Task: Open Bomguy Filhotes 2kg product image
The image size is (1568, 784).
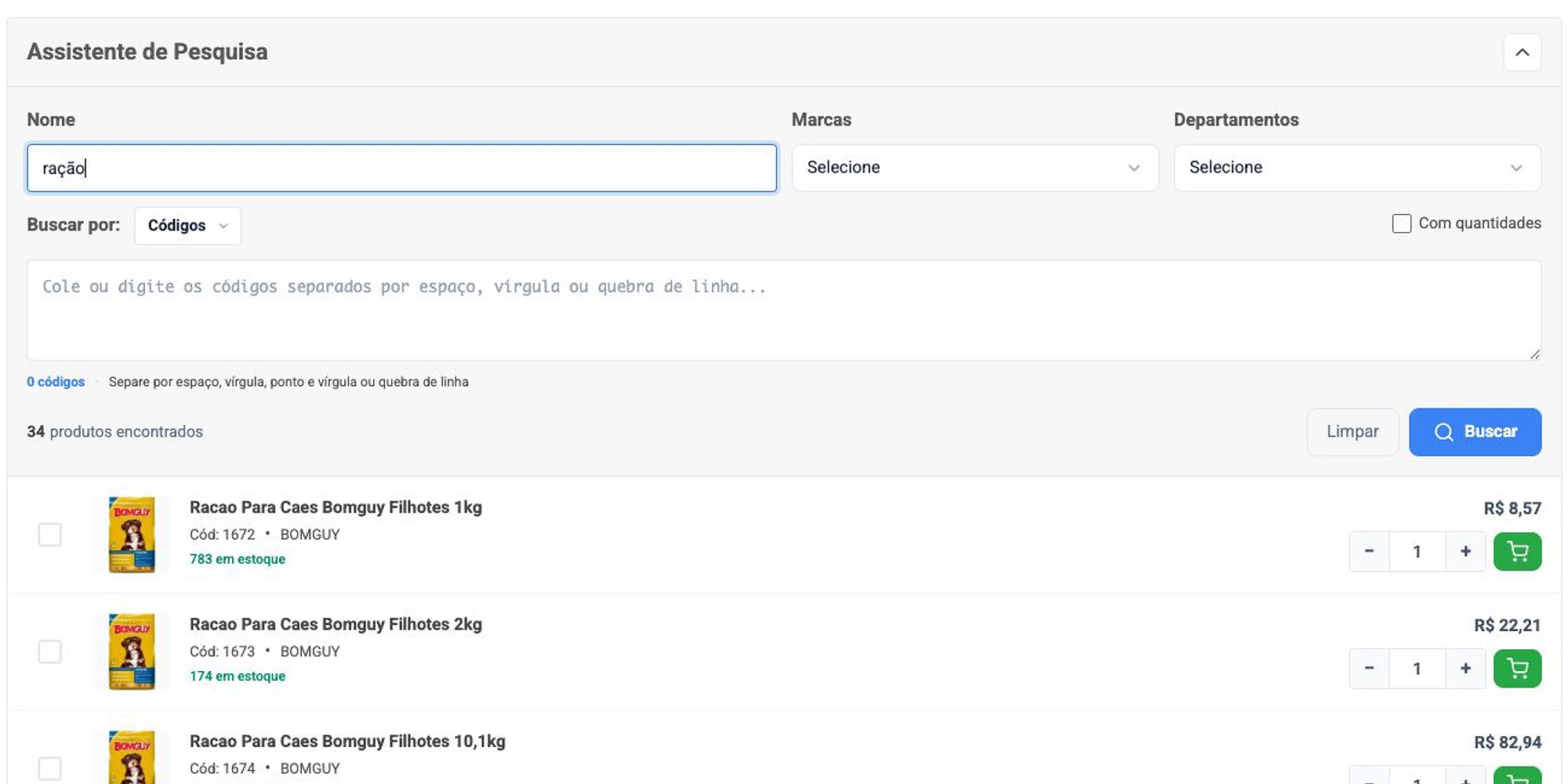Action: (132, 652)
